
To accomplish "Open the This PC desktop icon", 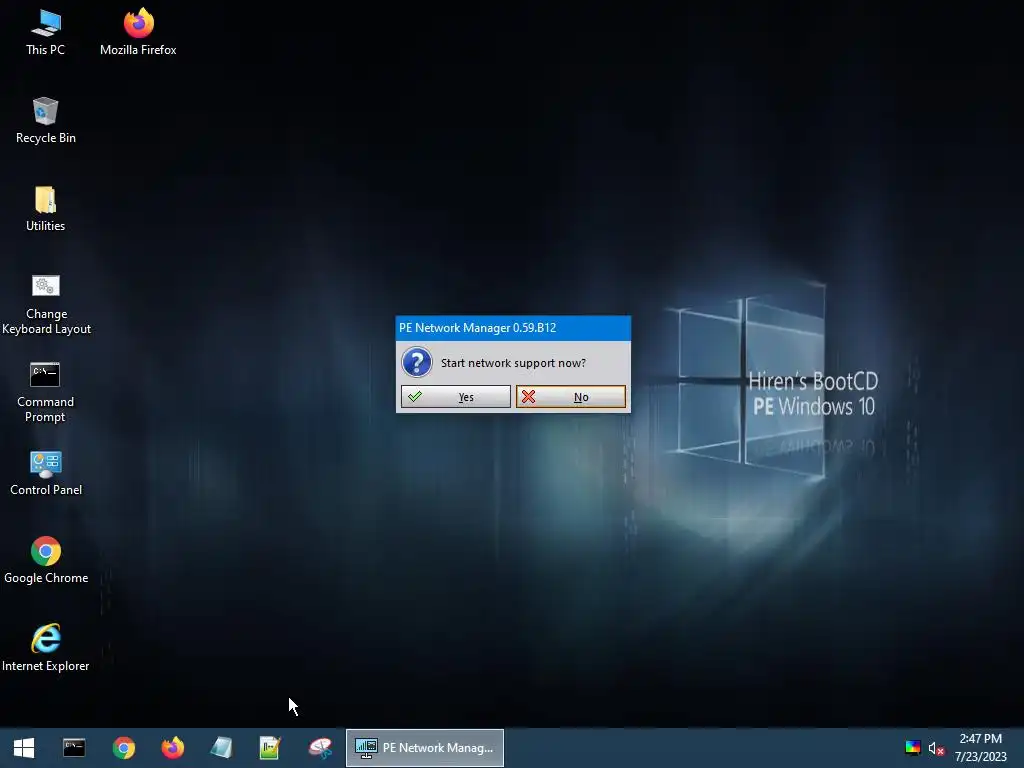I will 45,33.
